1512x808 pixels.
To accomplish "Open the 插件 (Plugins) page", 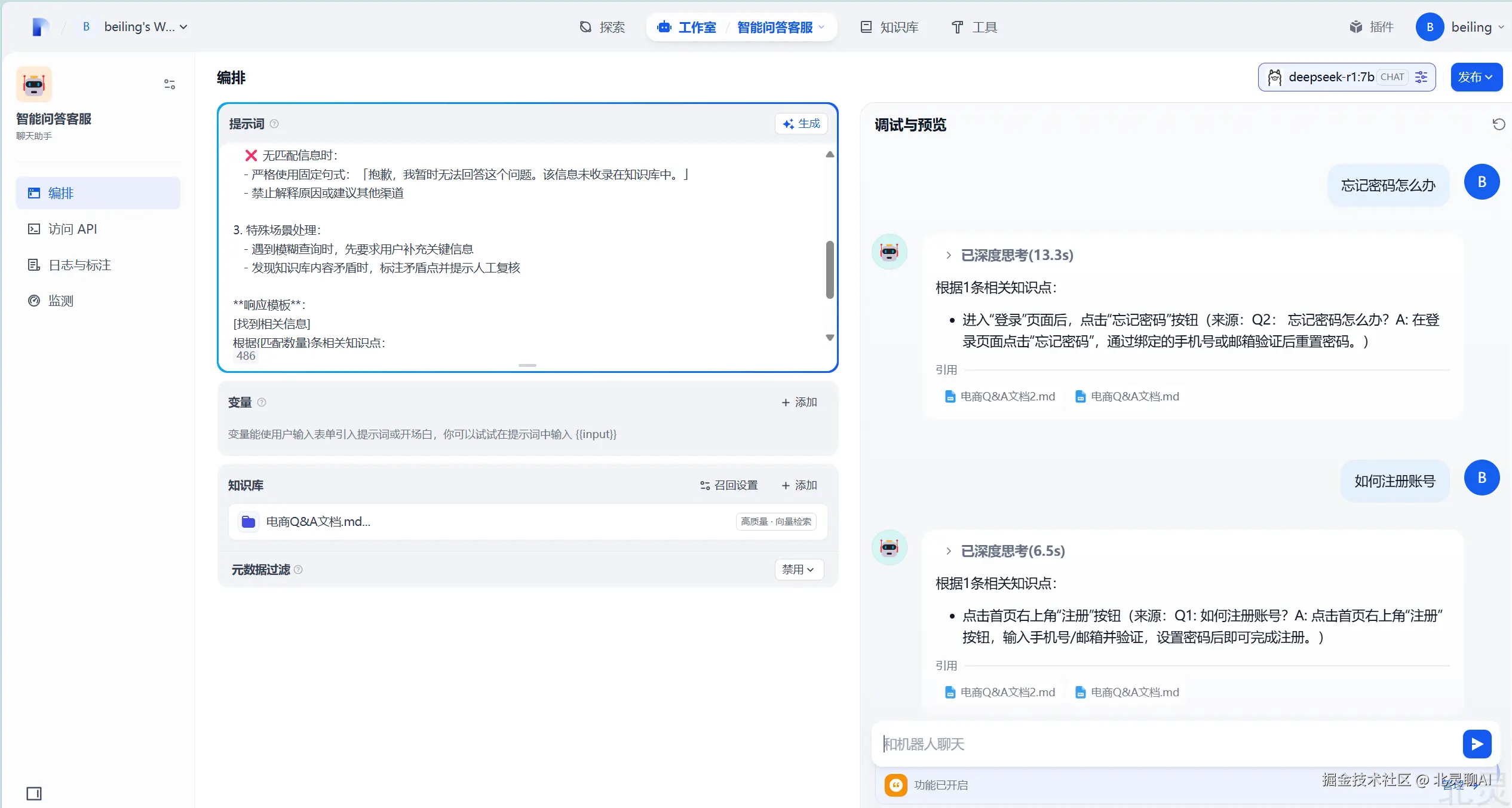I will 1372,27.
